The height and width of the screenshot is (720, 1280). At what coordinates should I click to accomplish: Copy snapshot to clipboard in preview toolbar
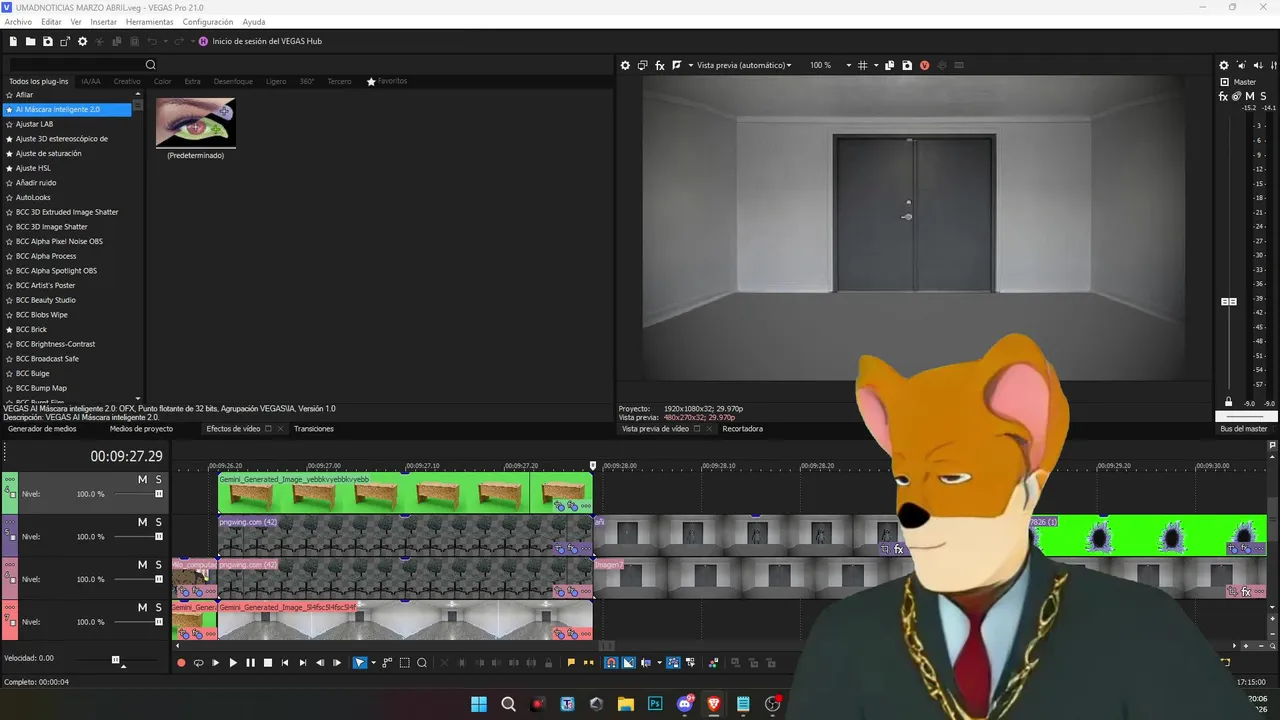[x=890, y=65]
